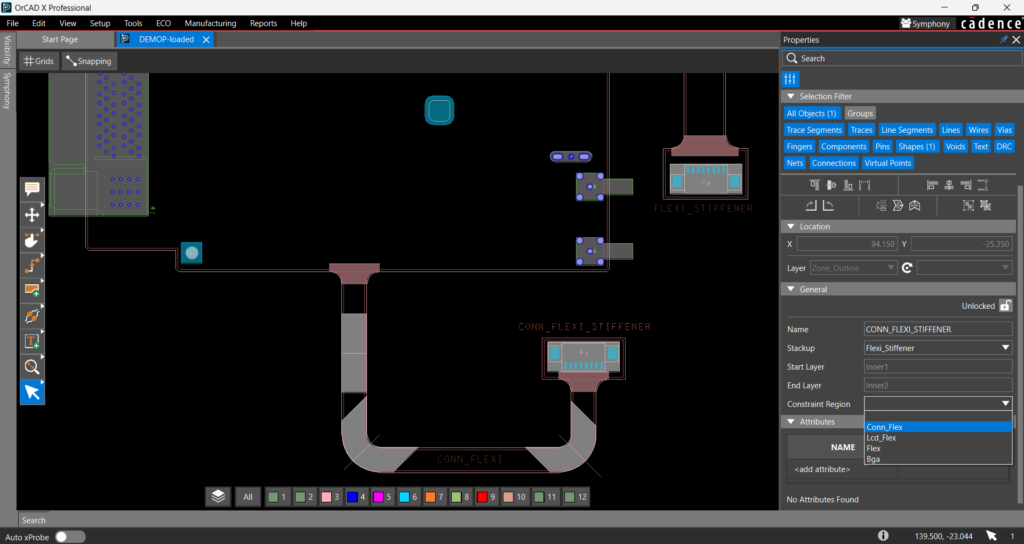Open the Reports menu
This screenshot has height=544, width=1024.
pos(263,24)
